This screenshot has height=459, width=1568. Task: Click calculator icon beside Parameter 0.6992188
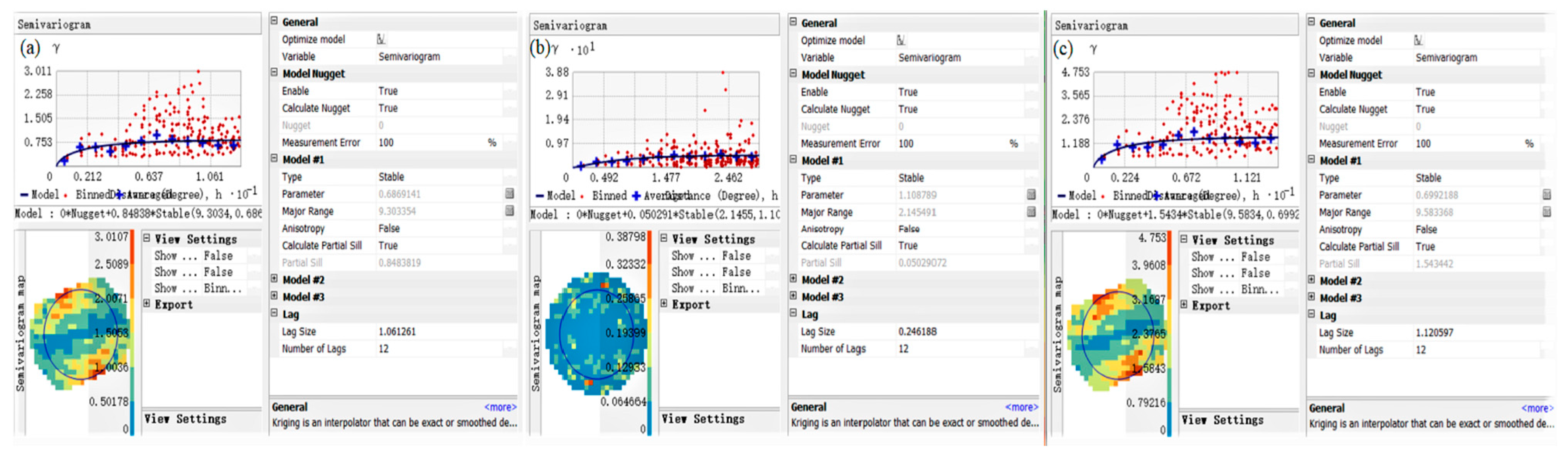click(x=1547, y=195)
